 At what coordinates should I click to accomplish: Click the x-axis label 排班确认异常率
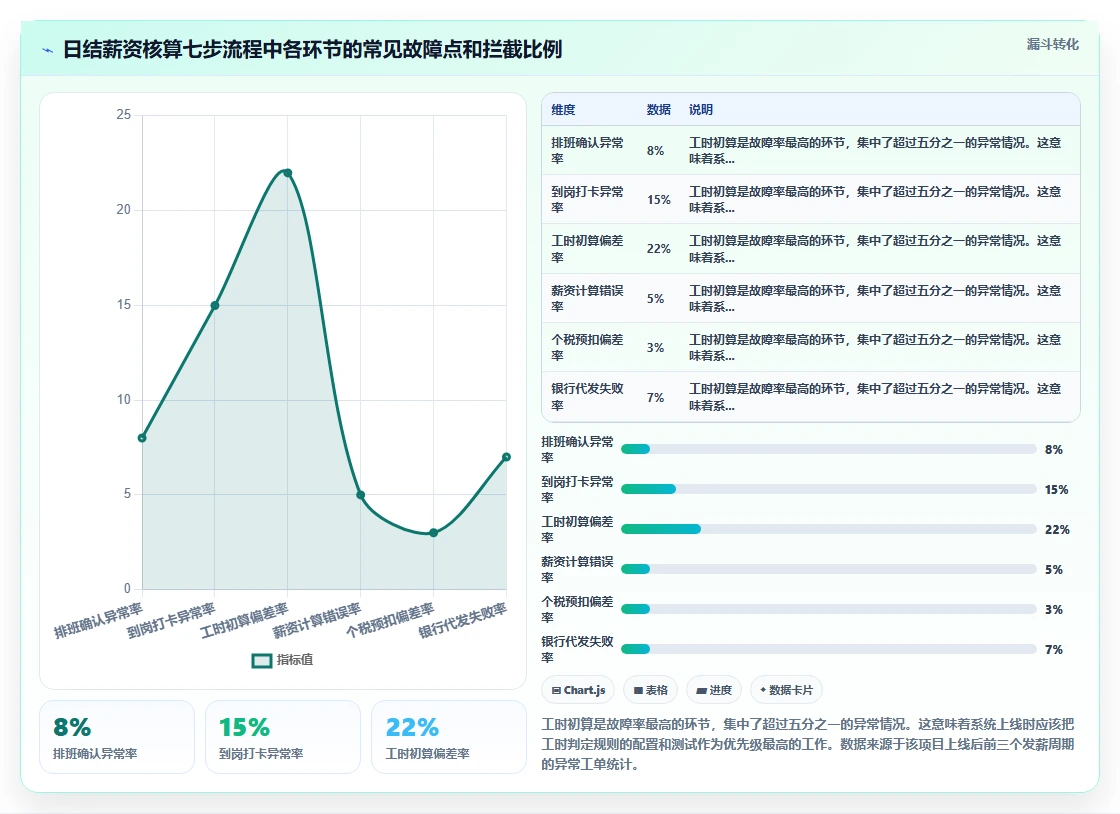click(99, 620)
